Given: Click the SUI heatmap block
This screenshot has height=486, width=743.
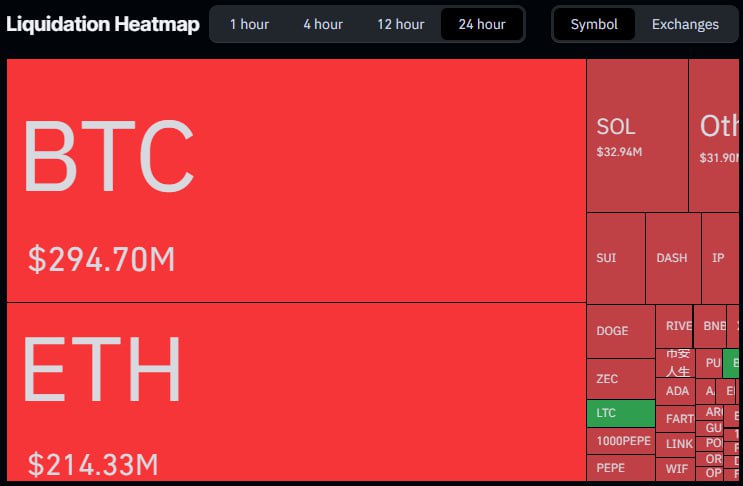Looking at the screenshot, I should click(615, 258).
